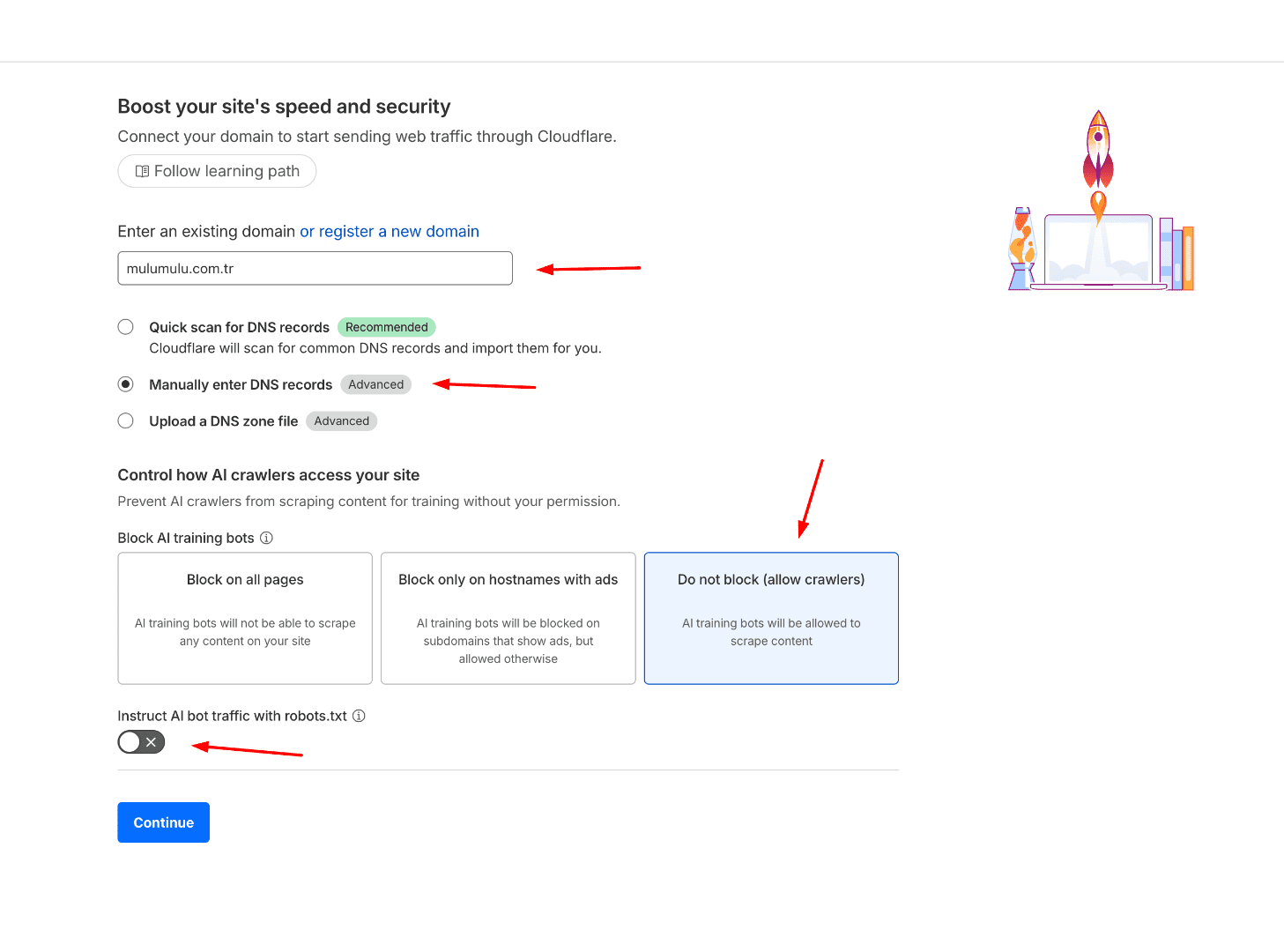Click Advanced badge next to Manually enter DNS
This screenshot has height=952, width=1284.
pyautogui.click(x=375, y=384)
